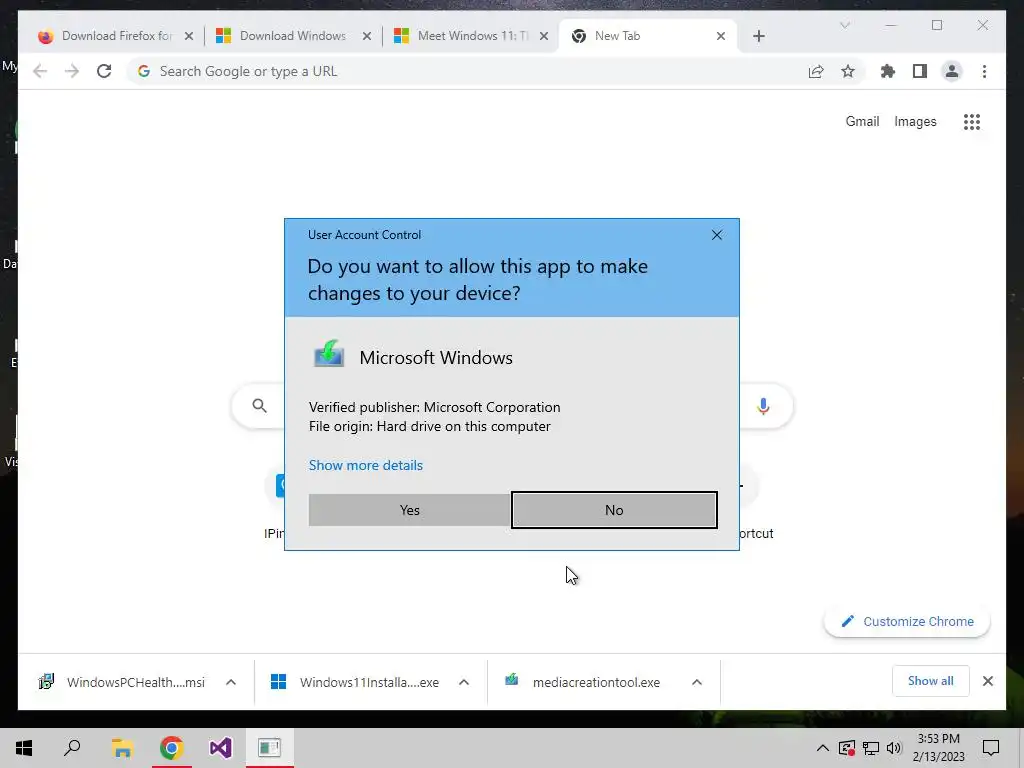Open Chrome three-dot menu
The width and height of the screenshot is (1024, 768).
[x=984, y=71]
